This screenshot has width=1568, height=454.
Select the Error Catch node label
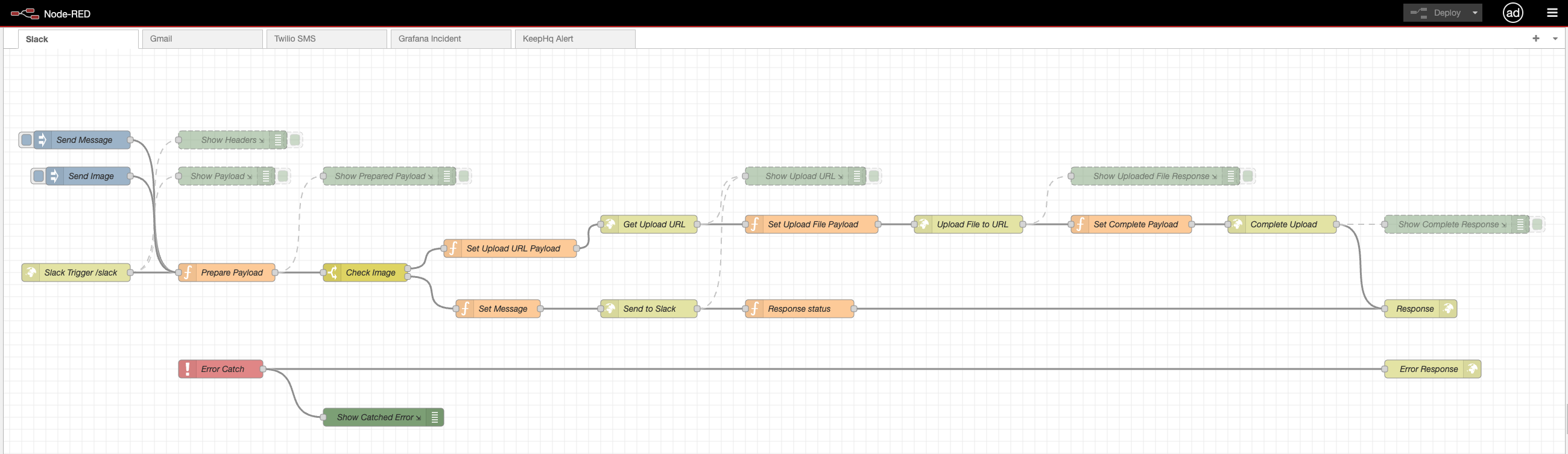(222, 369)
